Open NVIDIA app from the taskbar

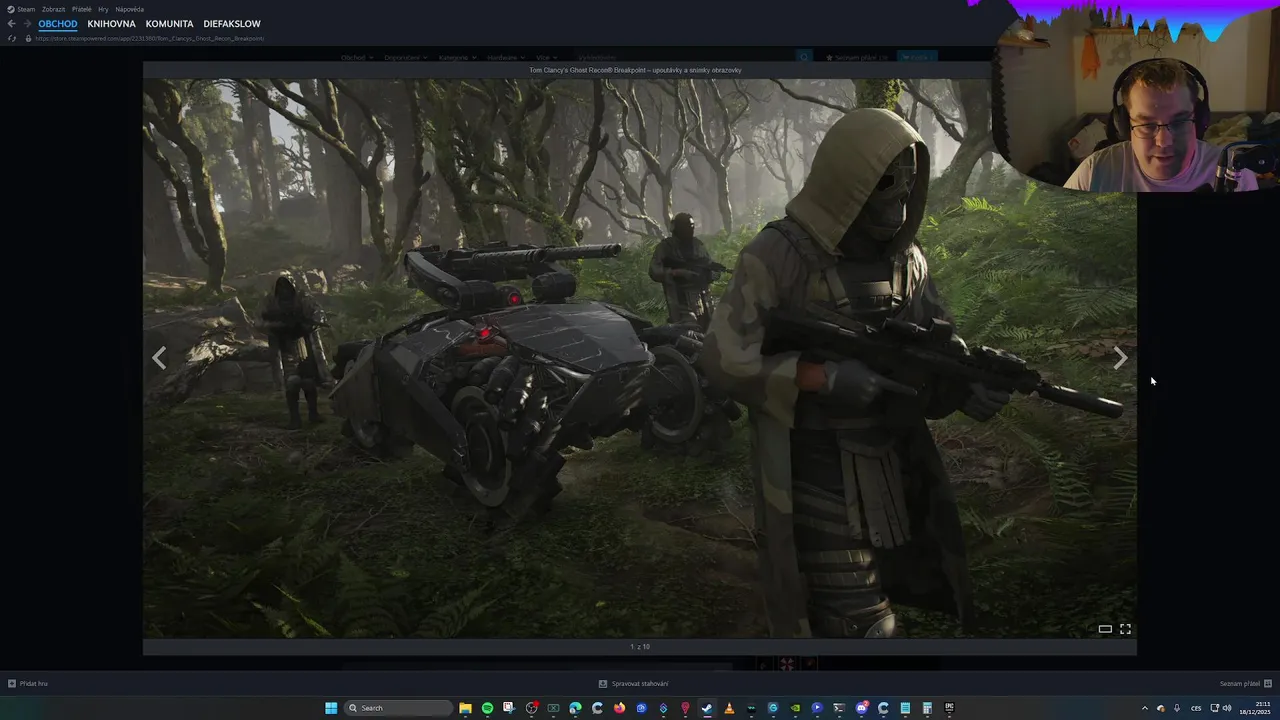pyautogui.click(x=795, y=708)
